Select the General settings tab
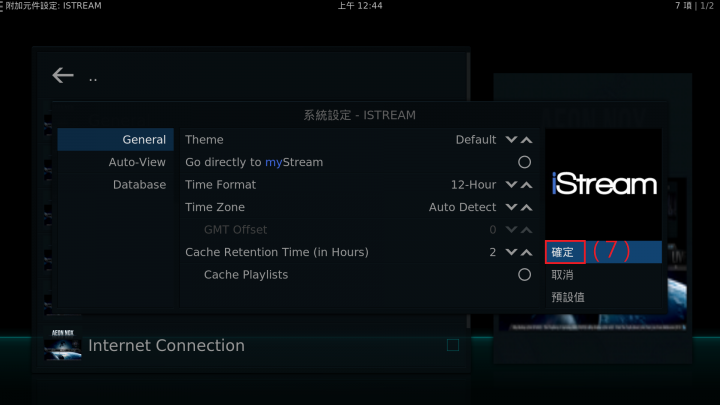The image size is (720, 405). pos(116,140)
